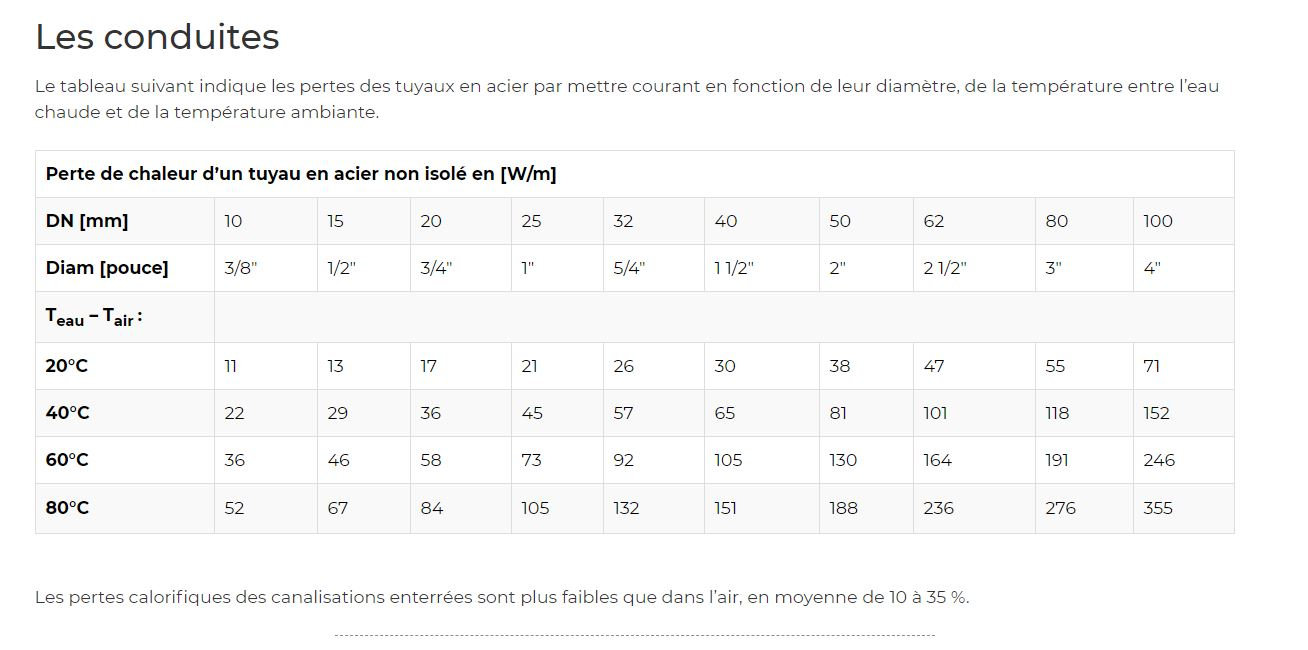
Task: Click the intro paragraph about steel pipe losses
Action: [x=626, y=99]
